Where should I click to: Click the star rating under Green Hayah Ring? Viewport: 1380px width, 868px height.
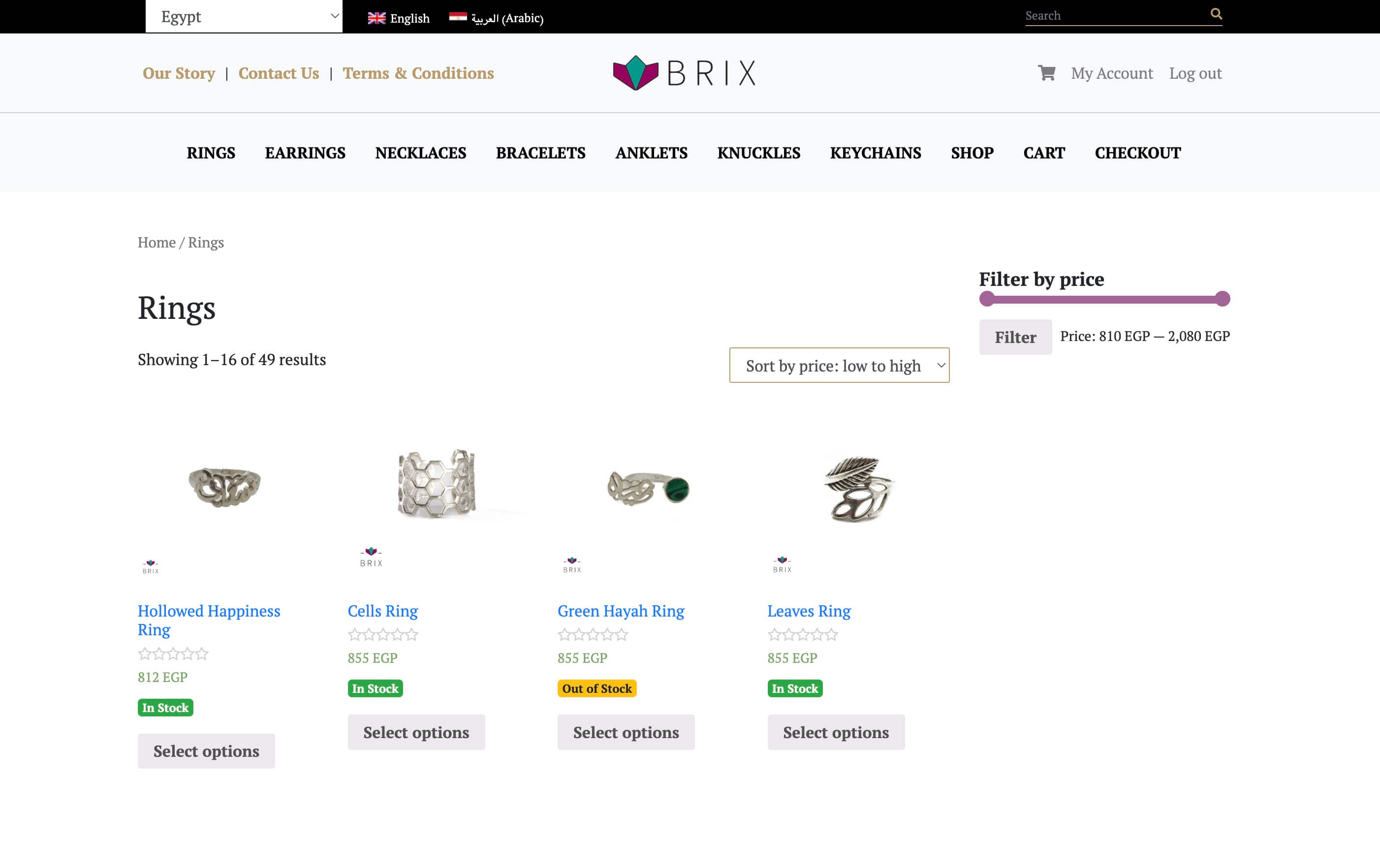tap(593, 634)
